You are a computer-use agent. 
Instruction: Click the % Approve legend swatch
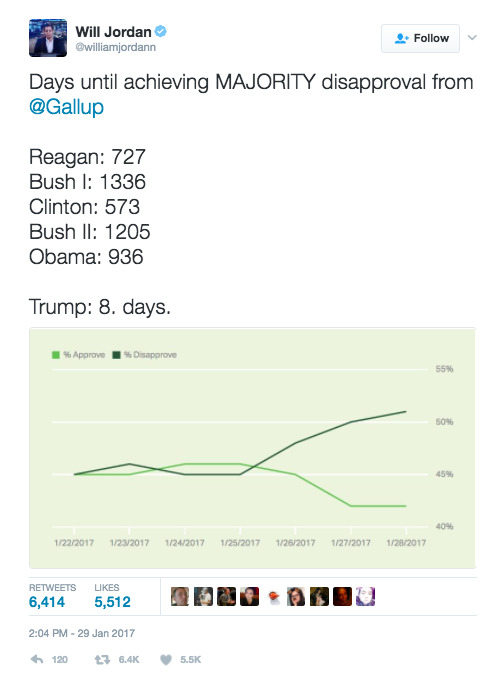[x=56, y=354]
